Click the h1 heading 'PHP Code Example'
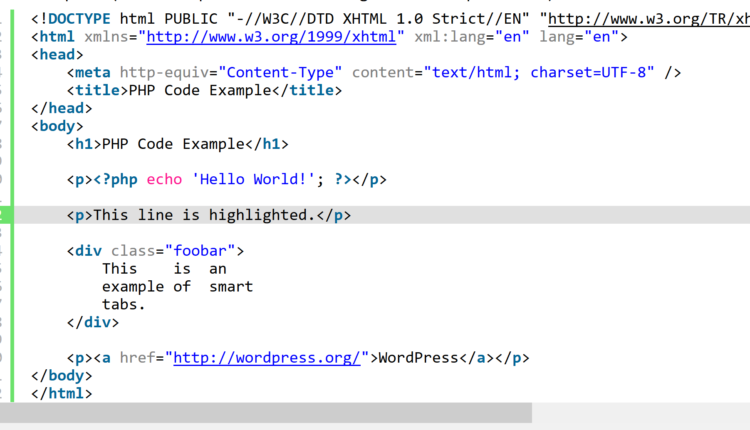This screenshot has height=430, width=750. coord(173,144)
